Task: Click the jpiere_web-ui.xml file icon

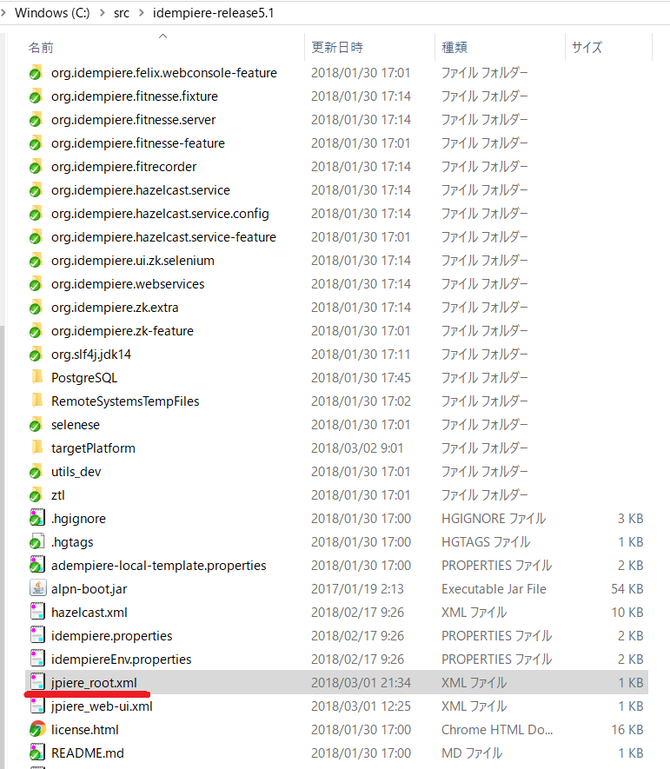Action: 38,706
